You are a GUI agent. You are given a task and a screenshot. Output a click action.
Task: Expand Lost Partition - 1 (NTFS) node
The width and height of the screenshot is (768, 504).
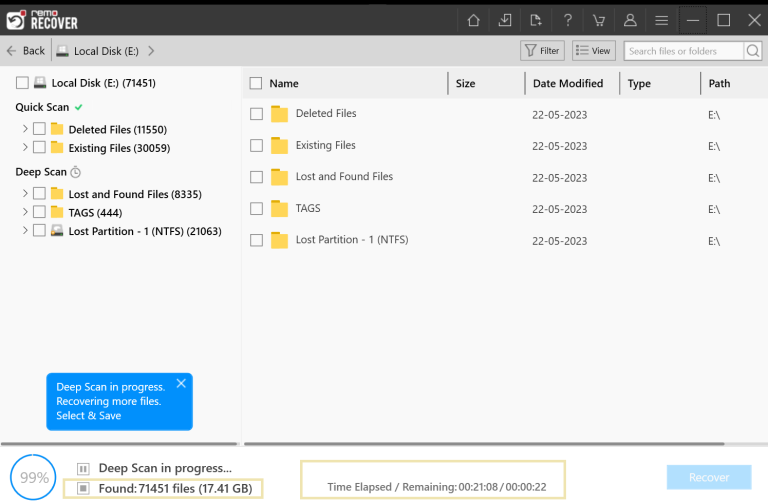24,230
